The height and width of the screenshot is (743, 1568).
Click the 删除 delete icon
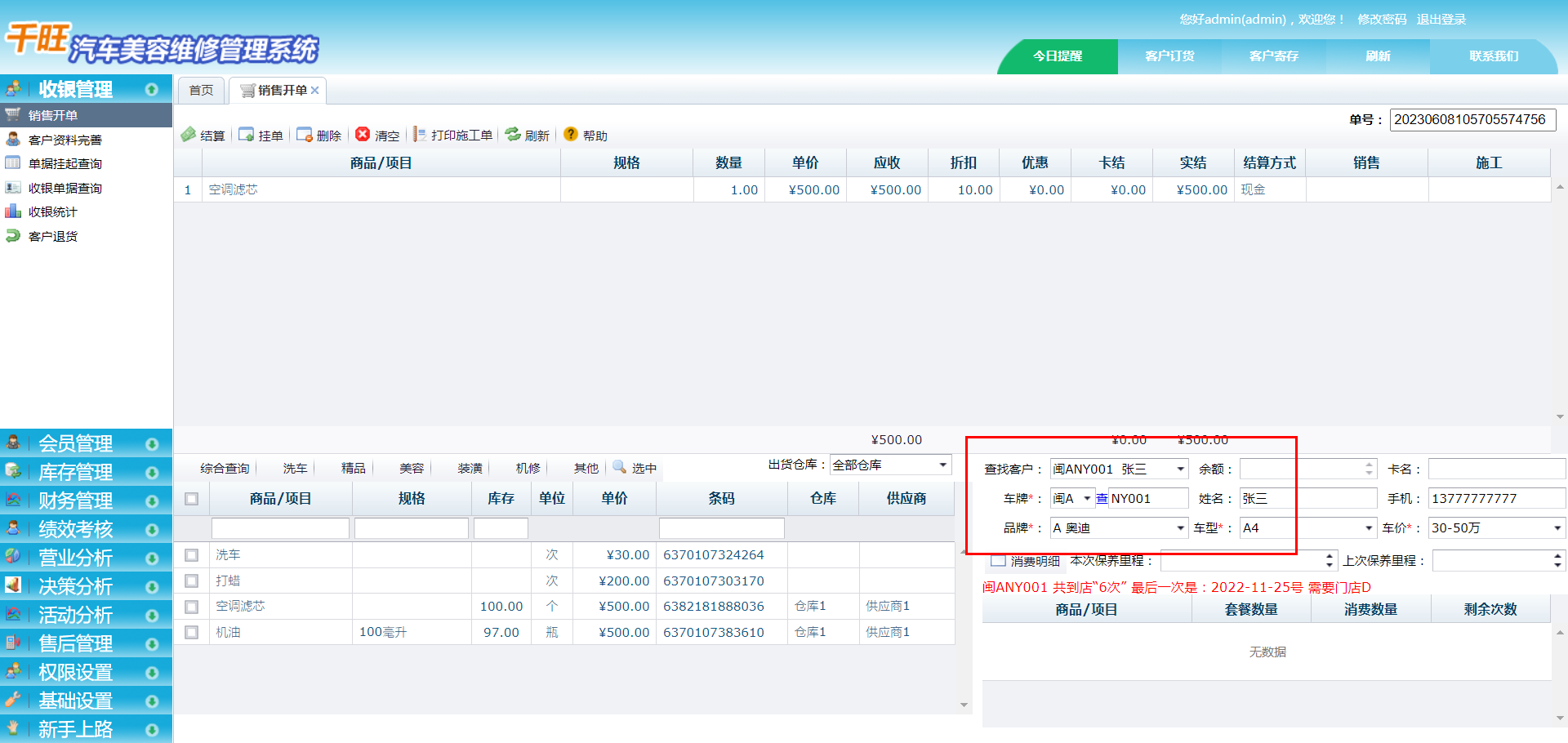pos(305,135)
